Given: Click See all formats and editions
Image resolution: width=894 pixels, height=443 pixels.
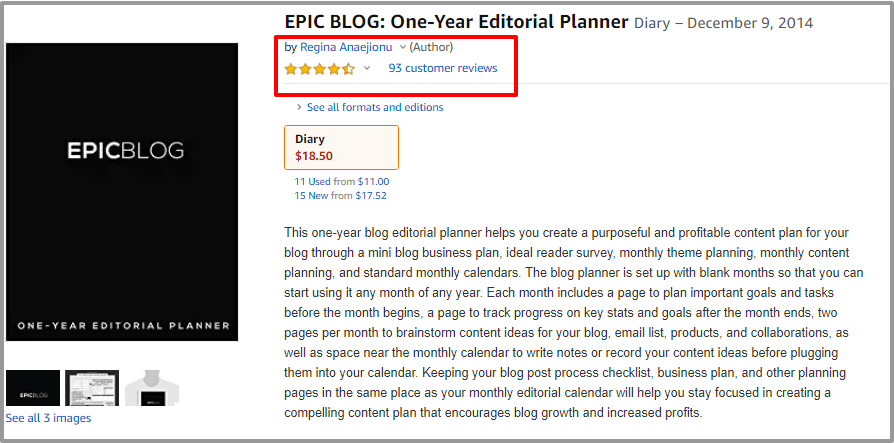Looking at the screenshot, I should click(375, 107).
